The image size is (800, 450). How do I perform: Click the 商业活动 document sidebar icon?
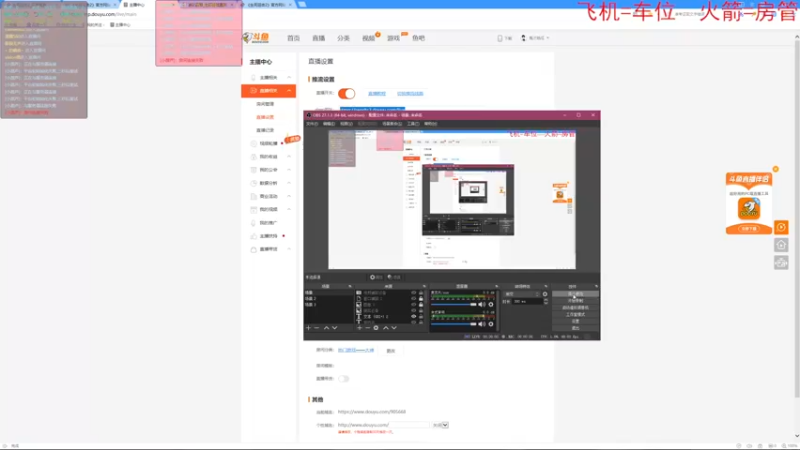tap(254, 196)
